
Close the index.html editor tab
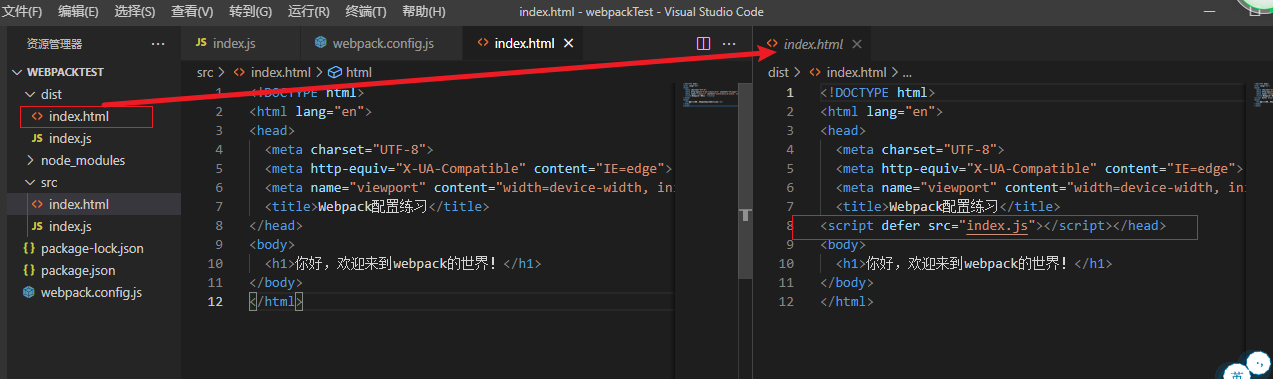[569, 44]
